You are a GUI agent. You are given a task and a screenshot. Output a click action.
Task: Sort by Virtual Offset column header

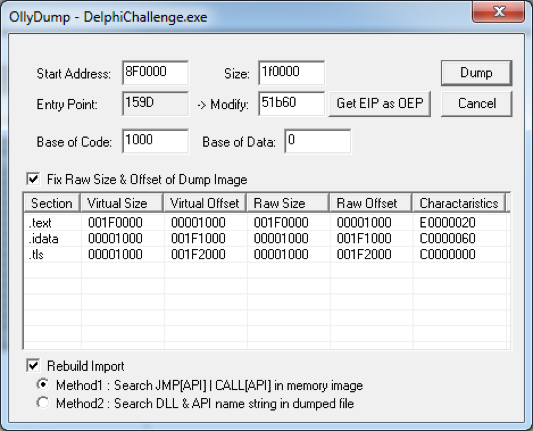pyautogui.click(x=205, y=203)
